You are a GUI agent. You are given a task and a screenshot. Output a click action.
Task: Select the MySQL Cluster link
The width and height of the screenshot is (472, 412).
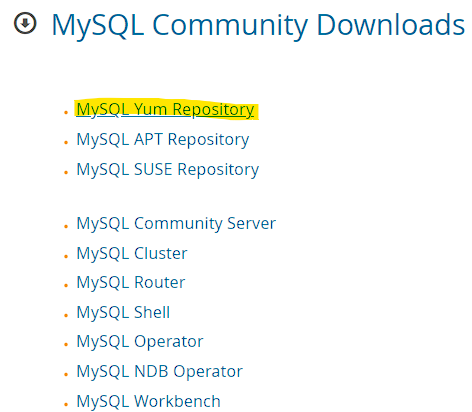pos(132,253)
